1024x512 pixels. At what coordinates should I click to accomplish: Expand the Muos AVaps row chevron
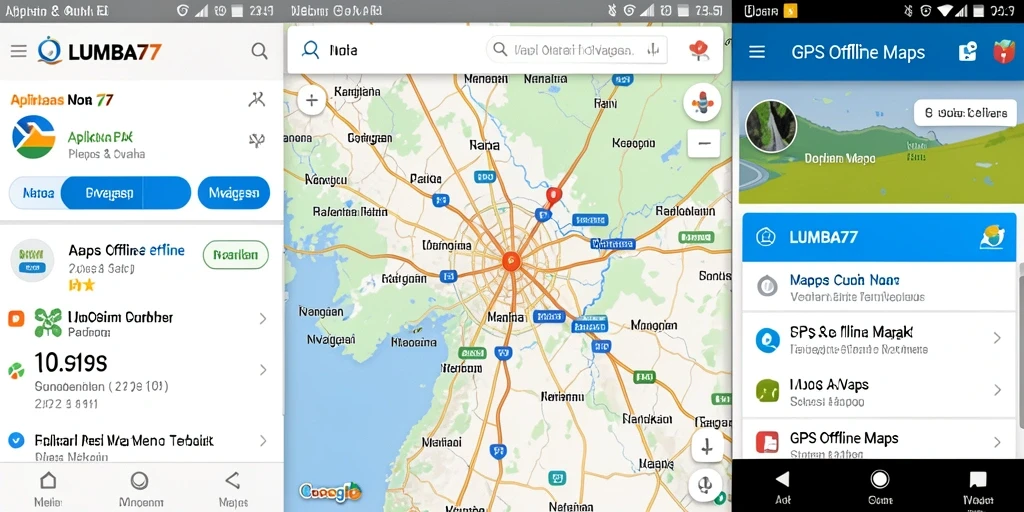coord(997,390)
